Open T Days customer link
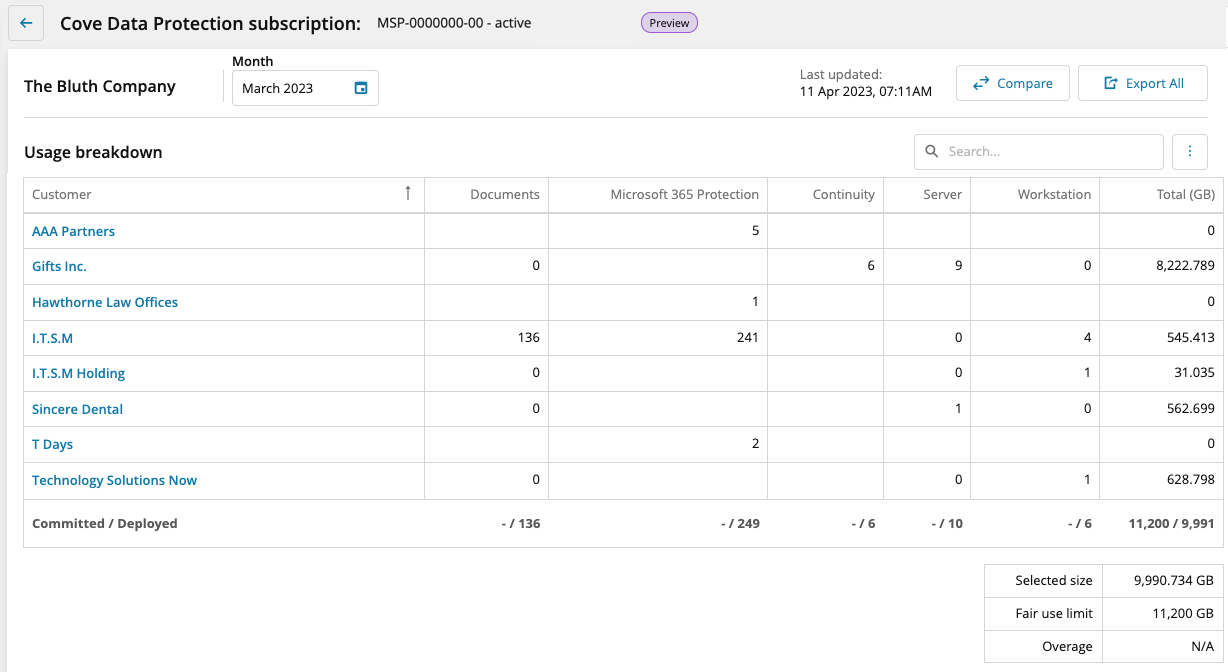1228x672 pixels. point(52,444)
